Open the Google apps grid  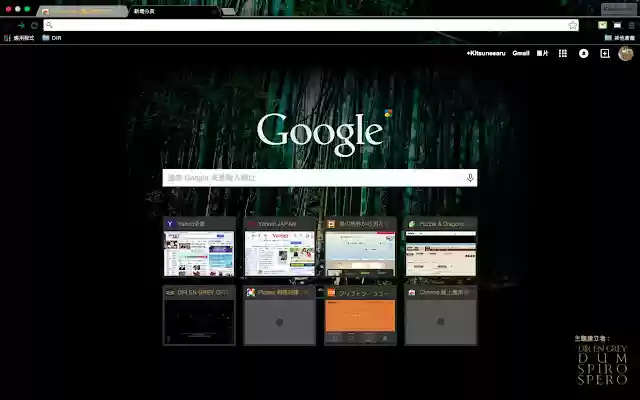click(x=563, y=53)
